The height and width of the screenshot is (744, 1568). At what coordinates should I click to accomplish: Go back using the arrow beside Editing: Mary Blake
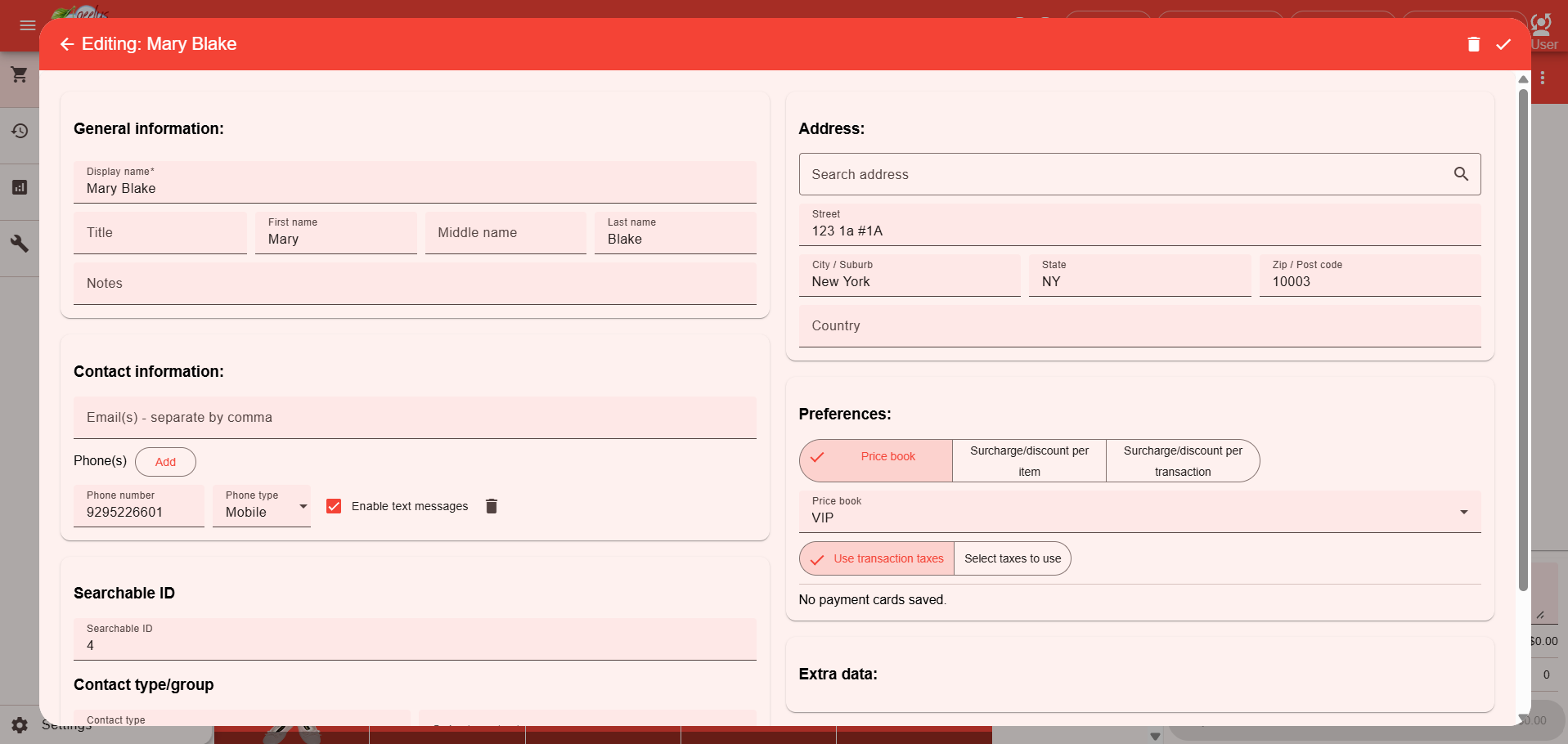[67, 44]
